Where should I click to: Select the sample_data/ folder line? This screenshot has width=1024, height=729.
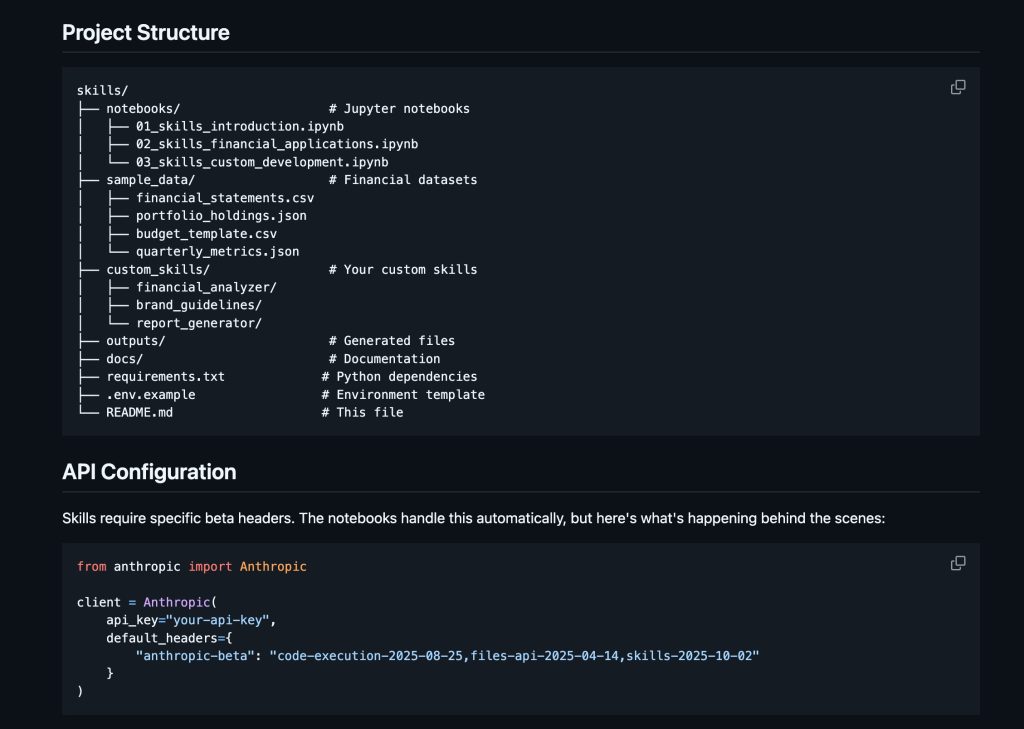150,180
